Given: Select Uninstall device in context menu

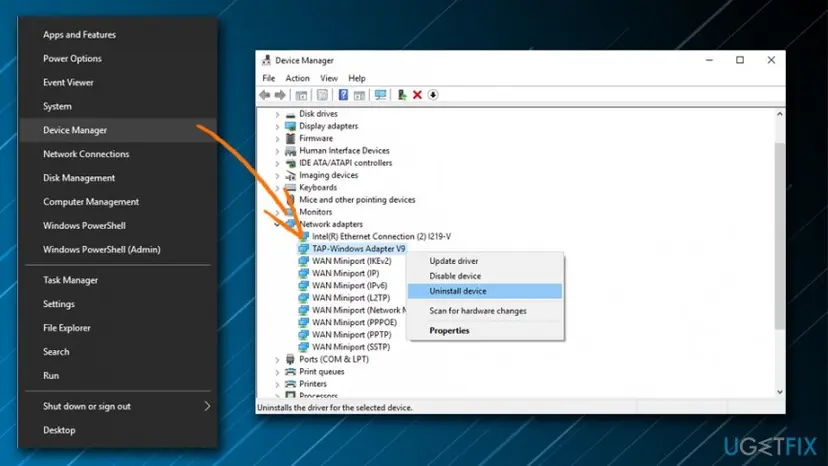Looking at the screenshot, I should [485, 291].
